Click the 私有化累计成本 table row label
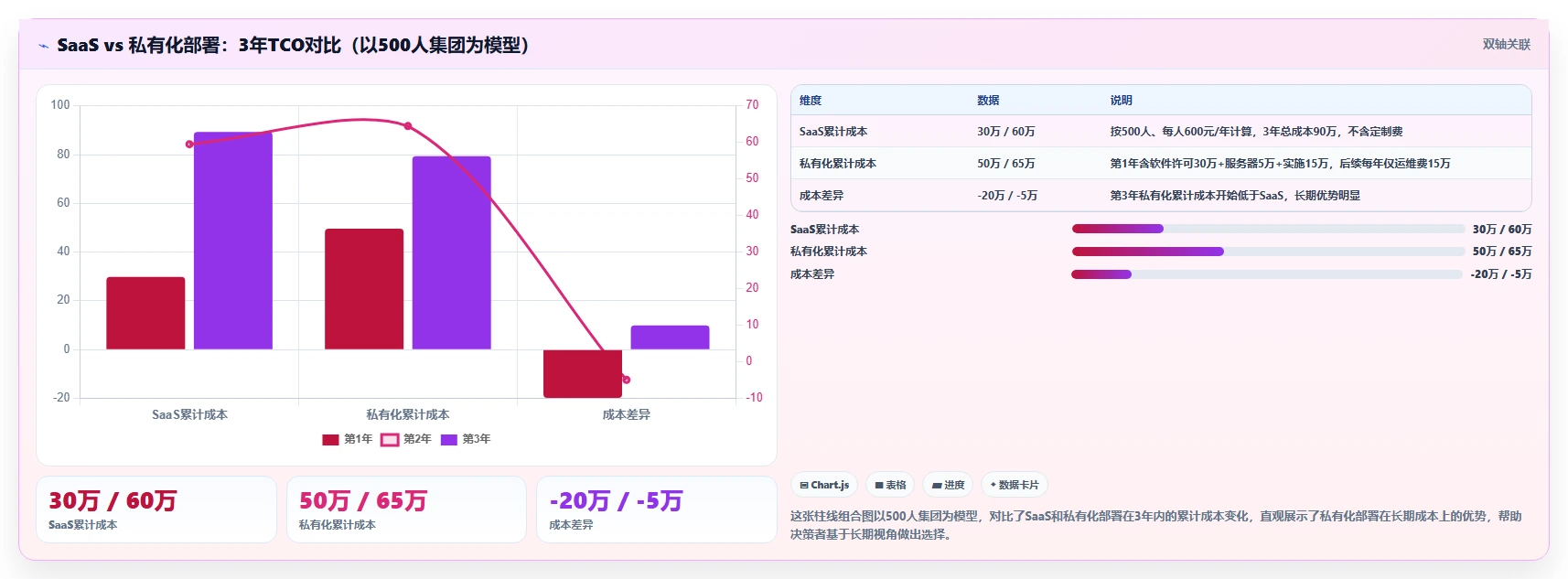The width and height of the screenshot is (1568, 579). pyautogui.click(x=838, y=164)
